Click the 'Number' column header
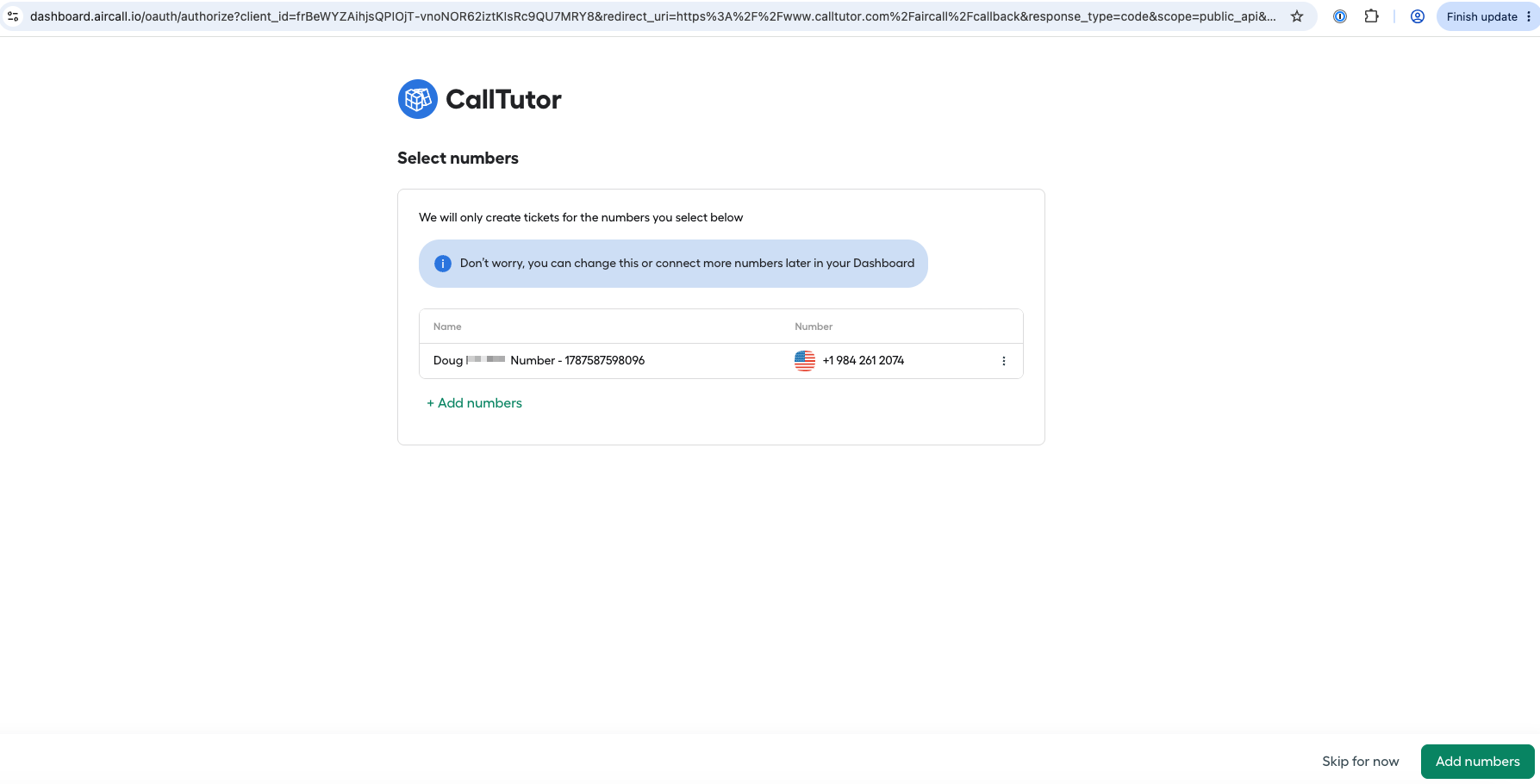 click(814, 327)
